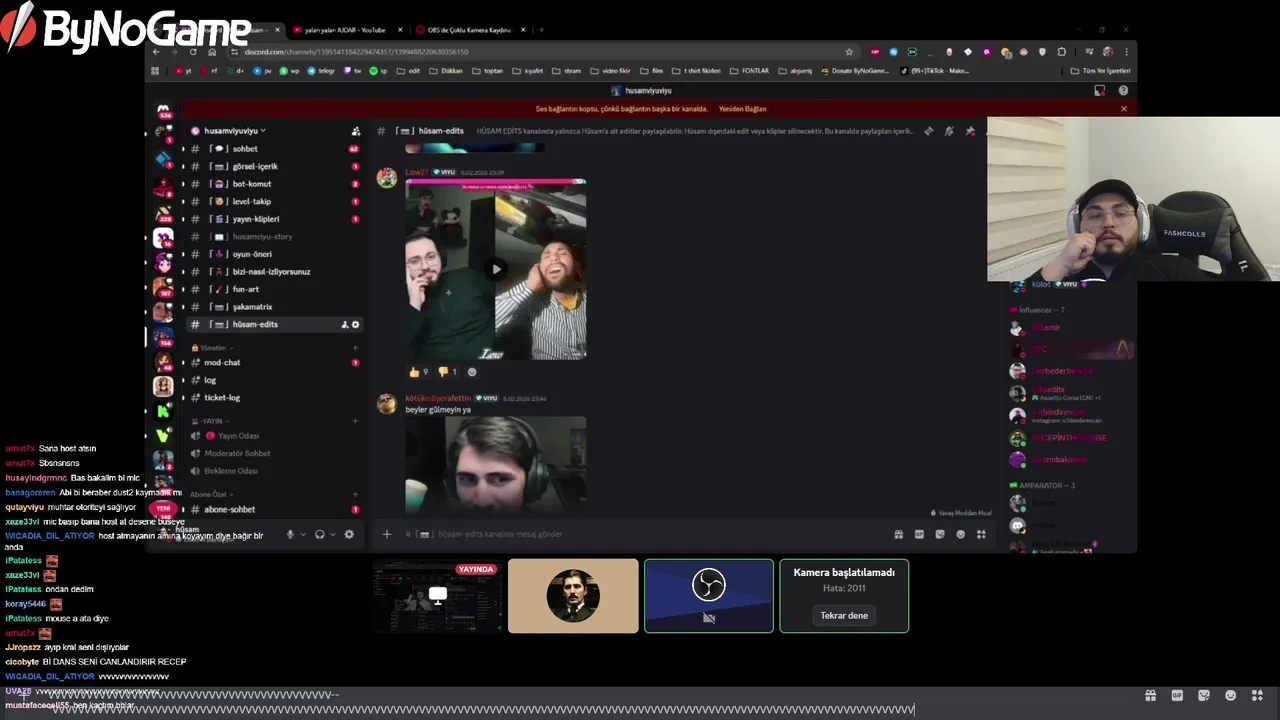Open pinned messages in hûsam-edits header

pyautogui.click(x=970, y=131)
